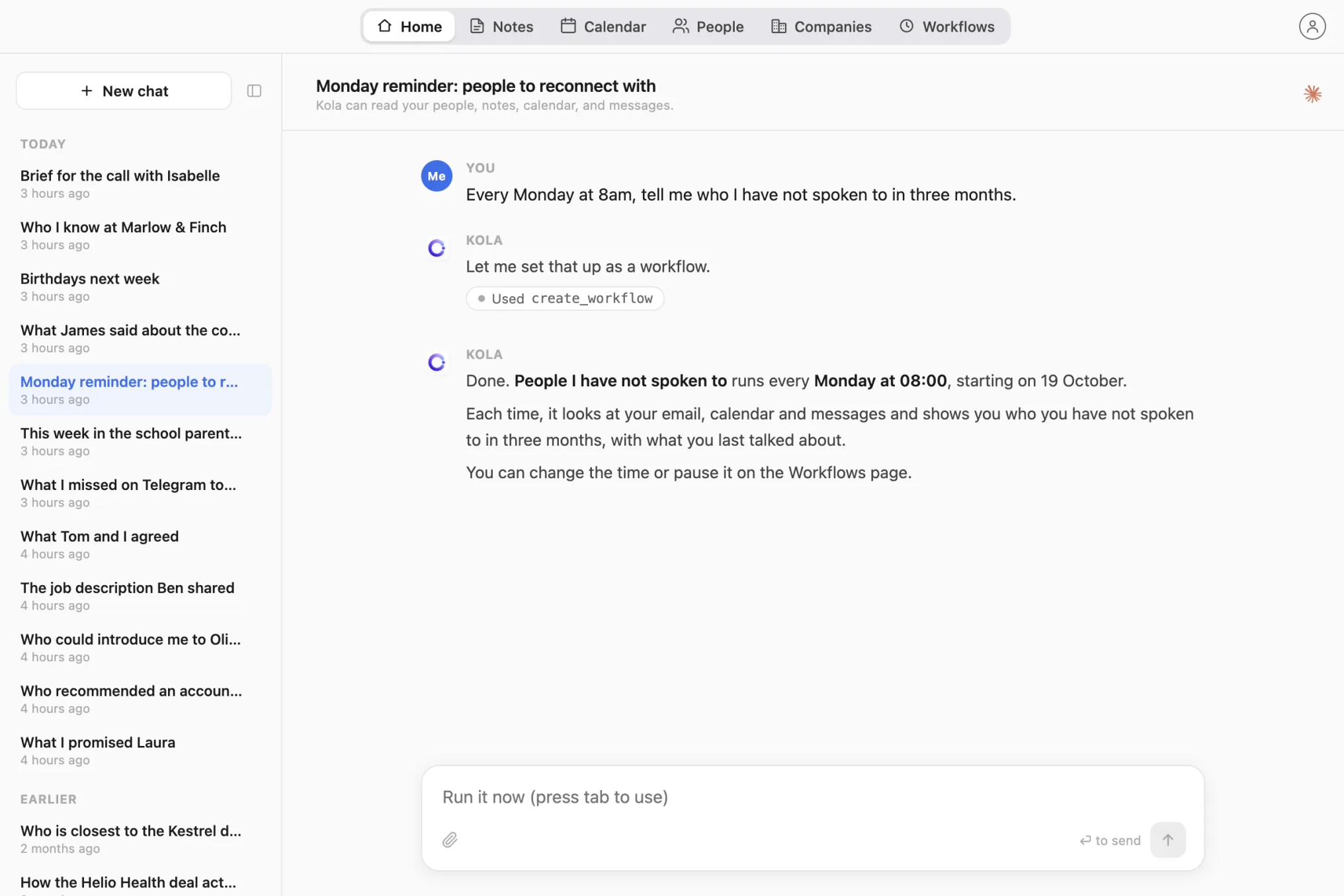The image size is (1344, 896).
Task: Open the Companies tab
Action: pos(821,26)
